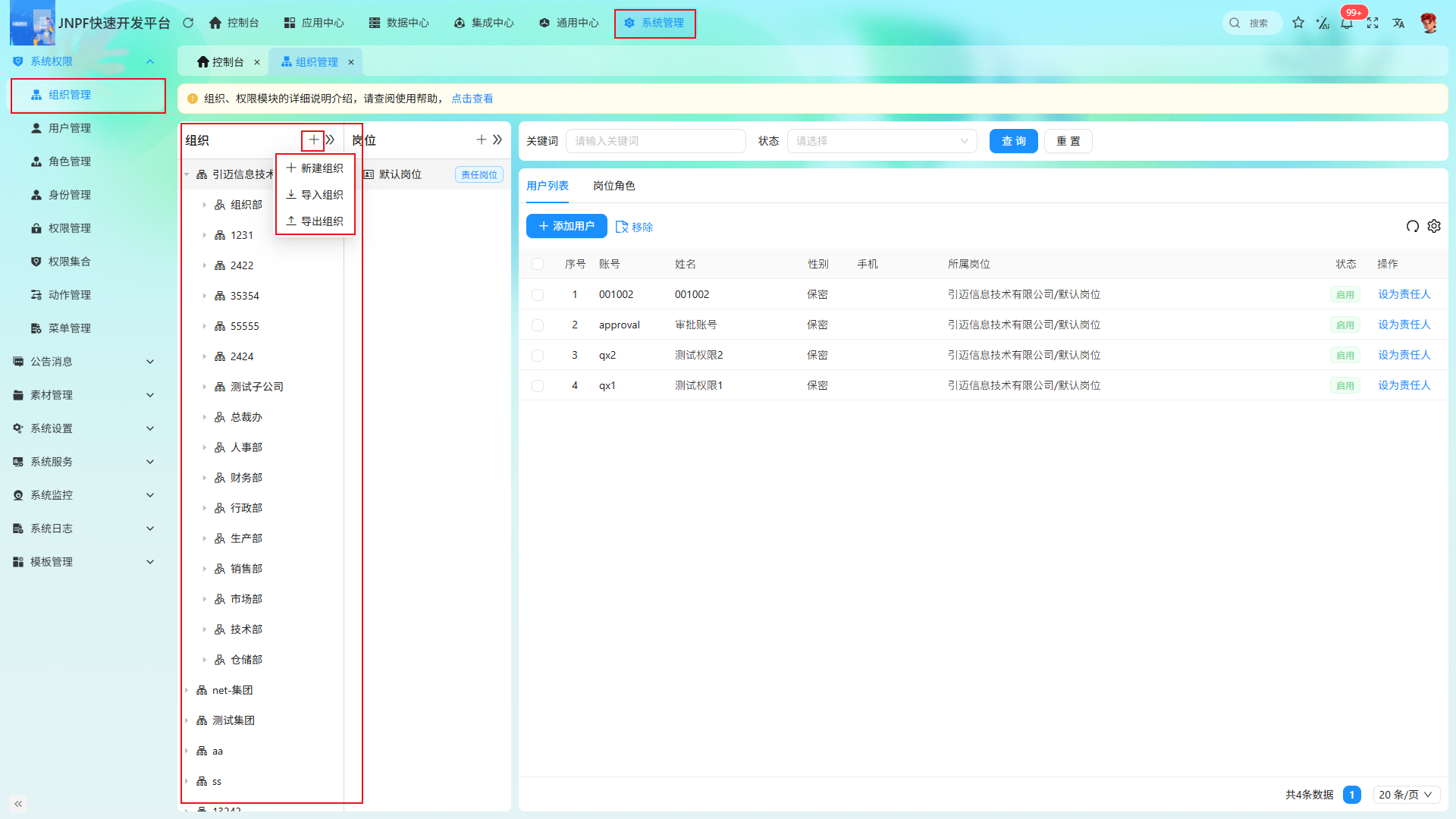Open 权限集合 in sidebar
The height and width of the screenshot is (819, 1456).
pyautogui.click(x=70, y=262)
